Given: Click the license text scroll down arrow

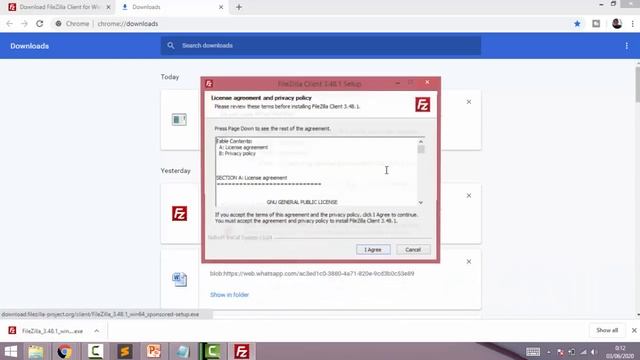Looking at the screenshot, I should pos(421,202).
